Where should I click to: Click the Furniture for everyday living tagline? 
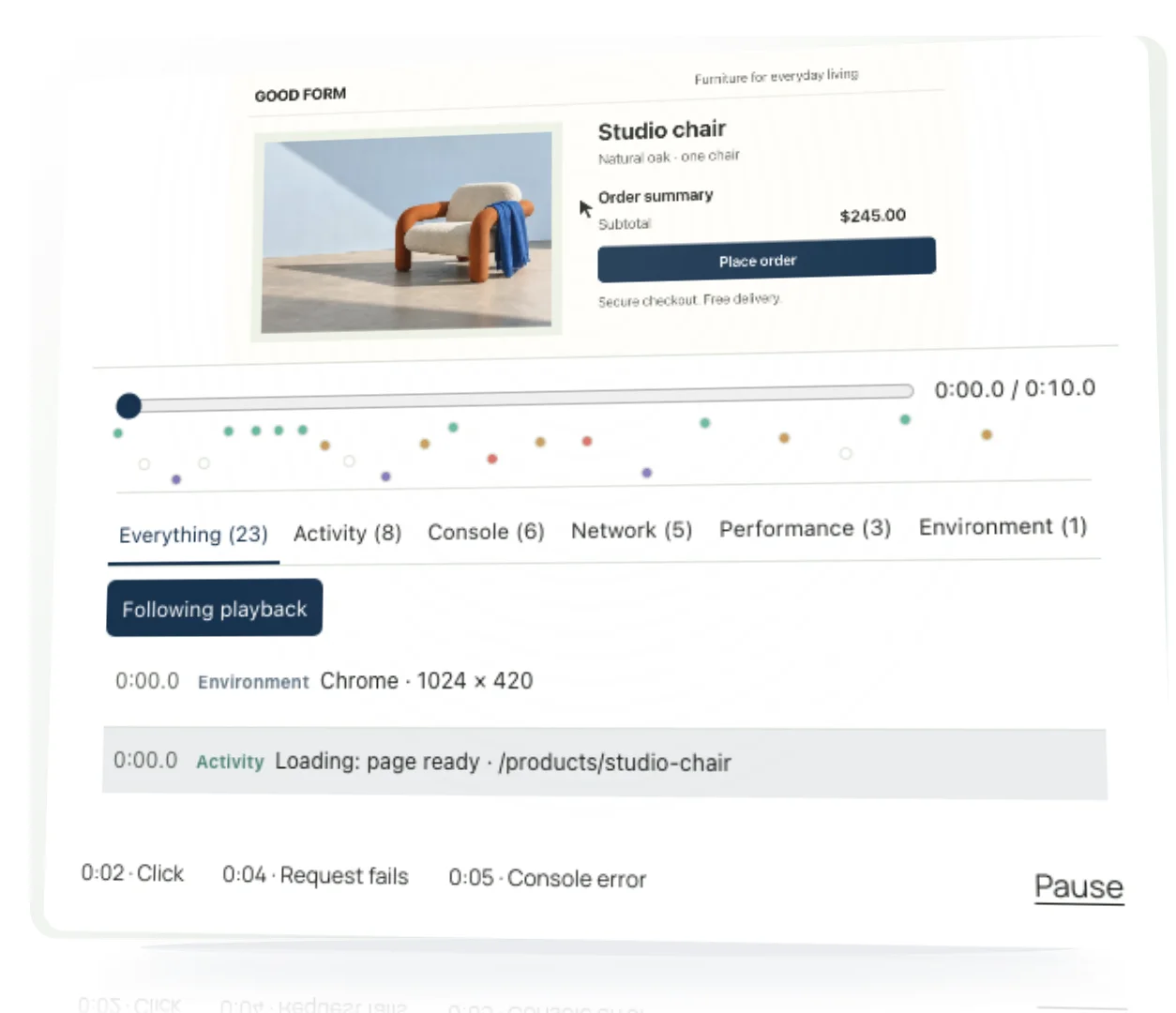pyautogui.click(x=776, y=76)
